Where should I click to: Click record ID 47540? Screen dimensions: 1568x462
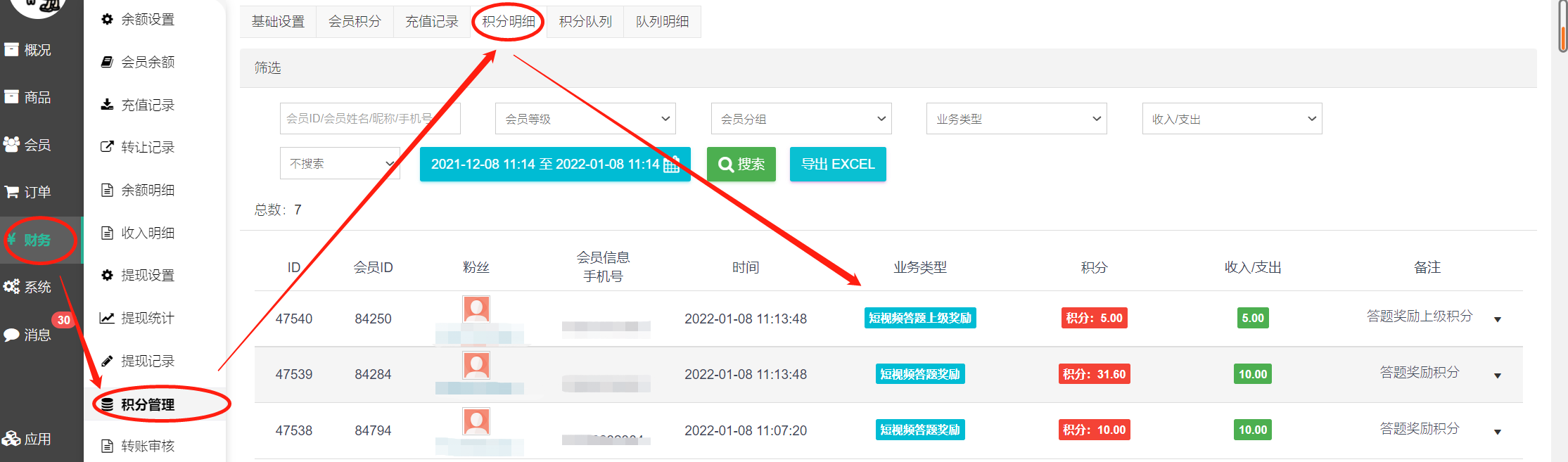click(x=294, y=319)
